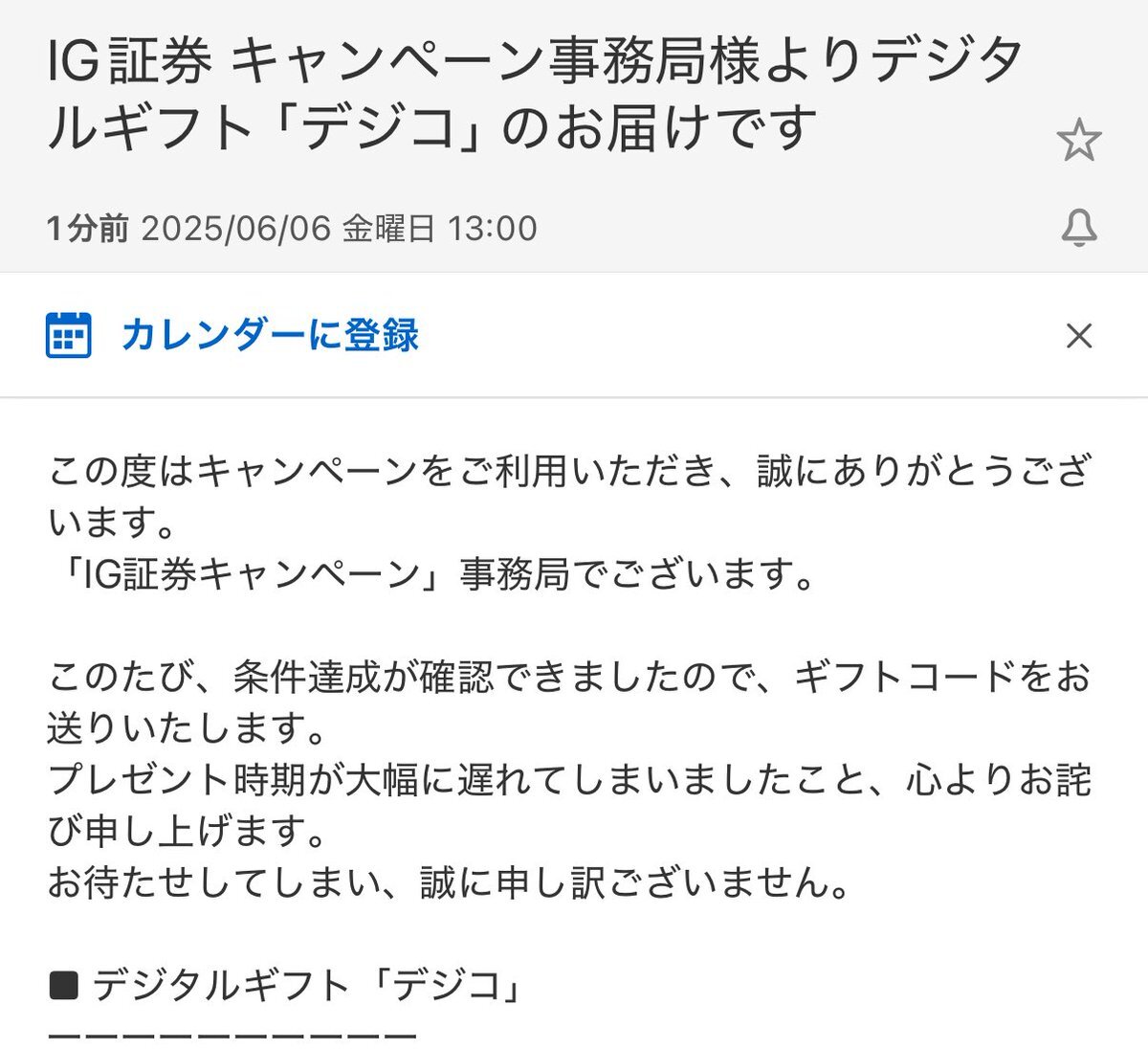
Task: Open the カレンダーに登録 link
Action: pos(270,335)
